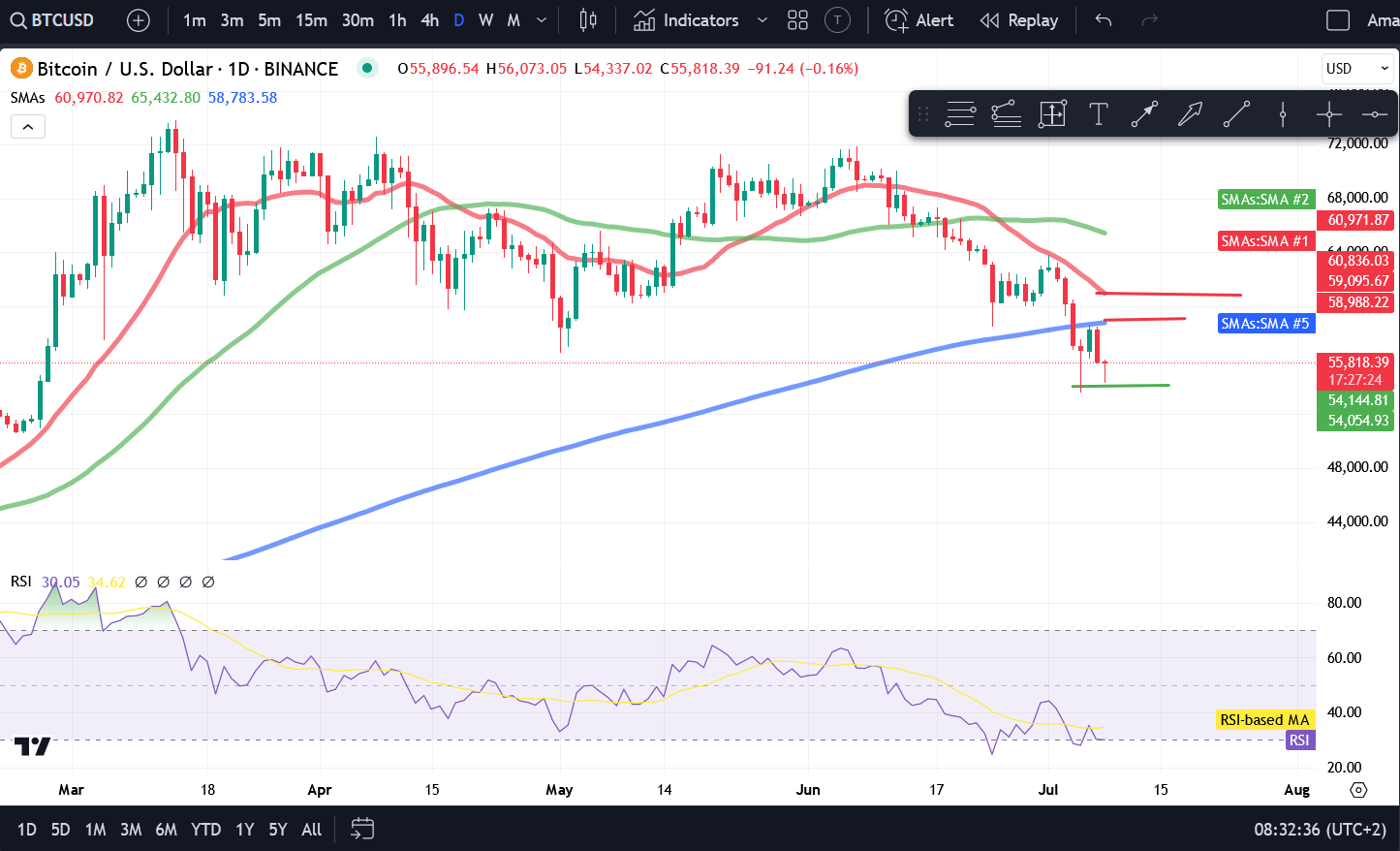The height and width of the screenshot is (851, 1400).
Task: Set date range to 1D
Action: pyautogui.click(x=27, y=830)
